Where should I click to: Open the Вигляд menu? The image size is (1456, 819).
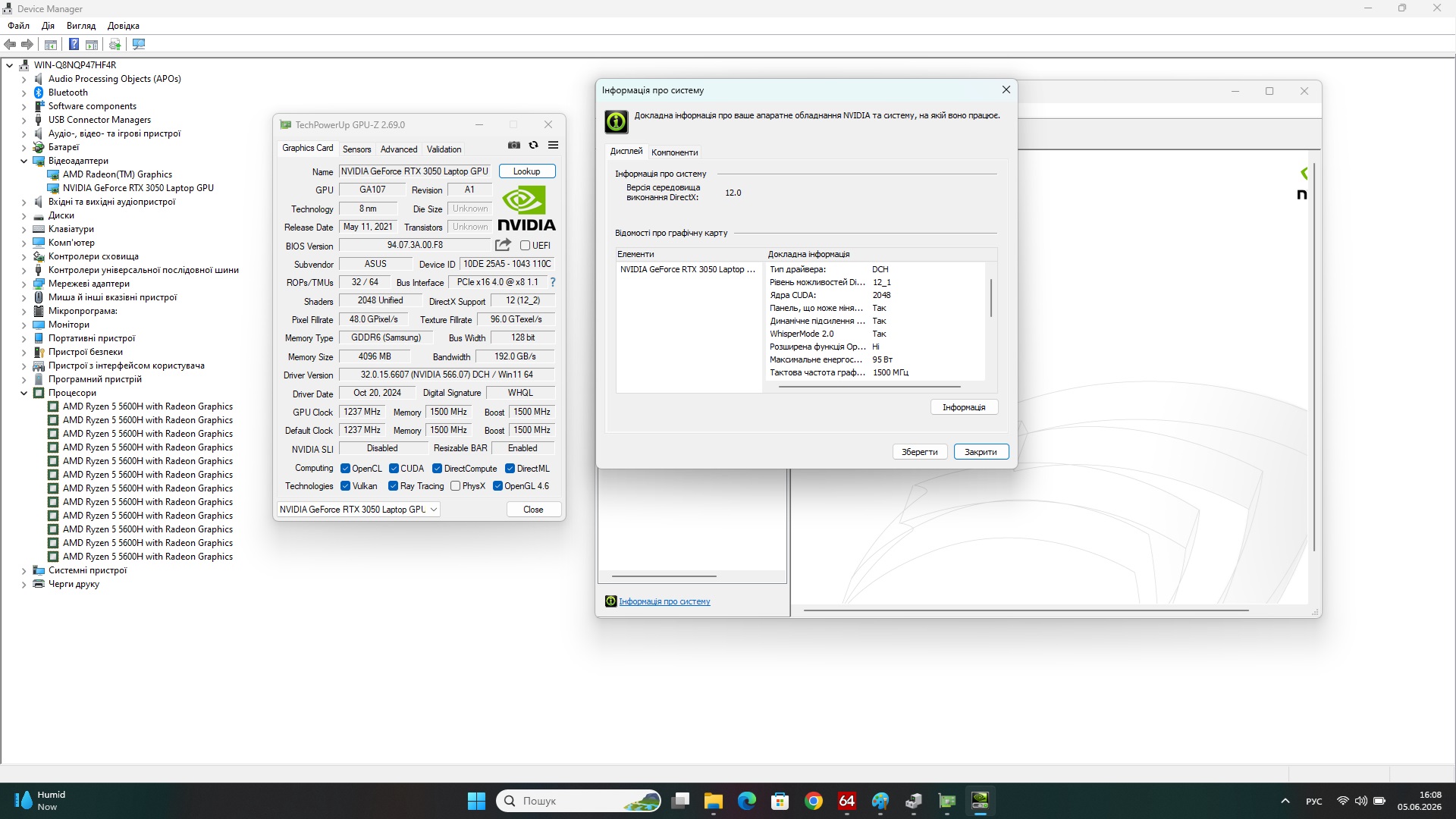(81, 26)
